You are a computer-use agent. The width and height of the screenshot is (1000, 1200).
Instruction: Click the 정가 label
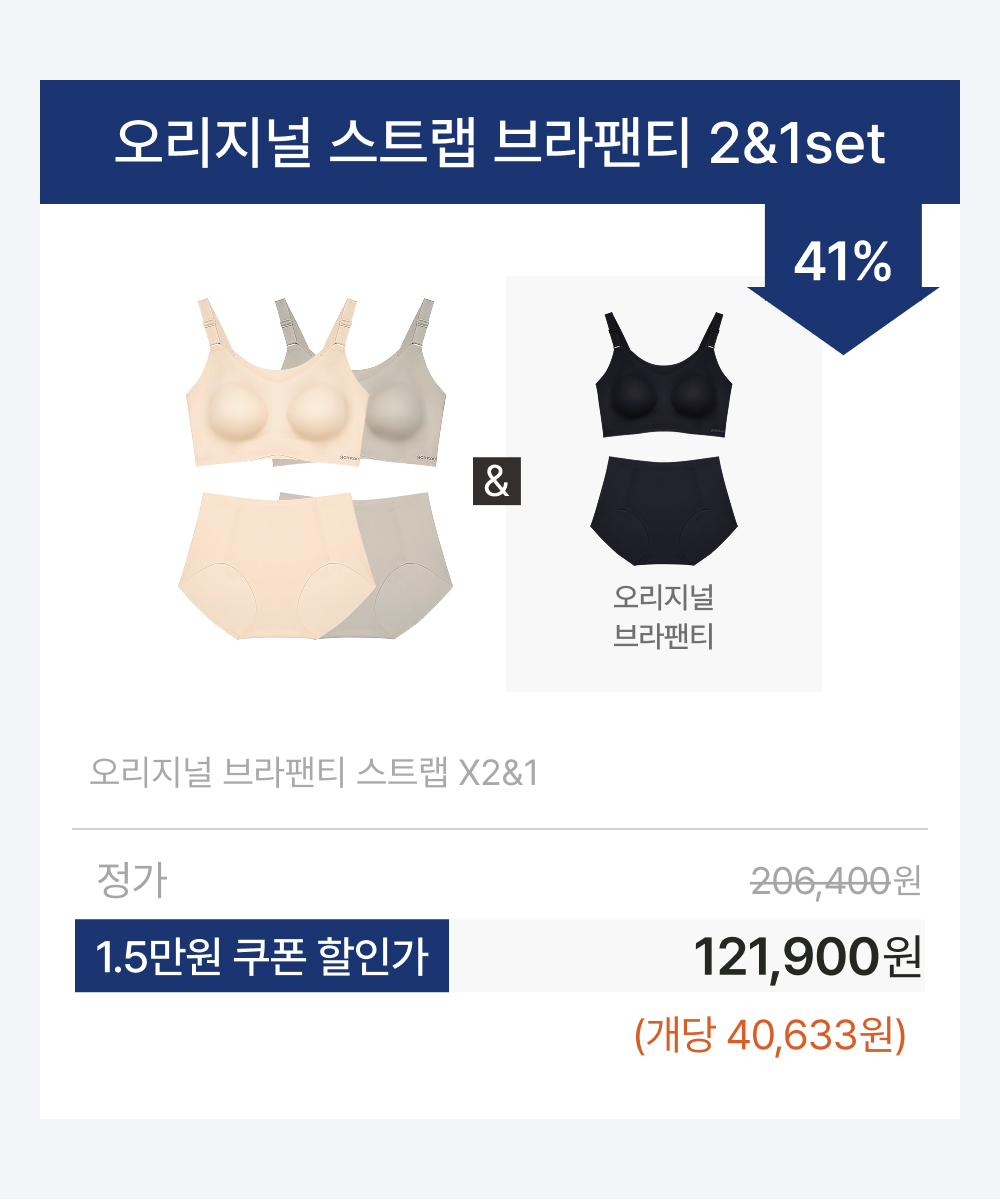click(131, 881)
